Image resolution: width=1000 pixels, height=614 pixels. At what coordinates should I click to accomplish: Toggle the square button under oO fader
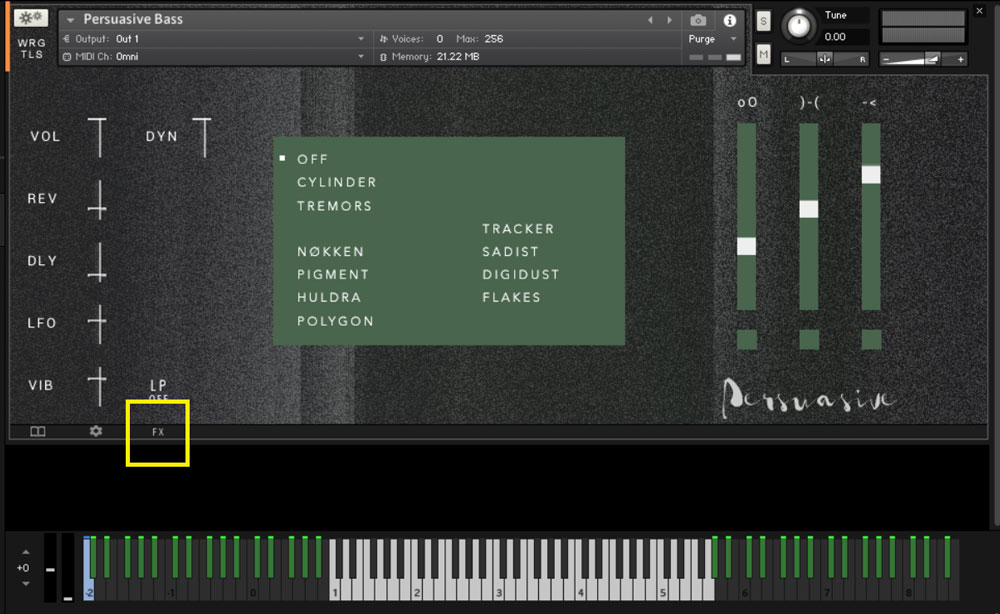click(x=747, y=339)
